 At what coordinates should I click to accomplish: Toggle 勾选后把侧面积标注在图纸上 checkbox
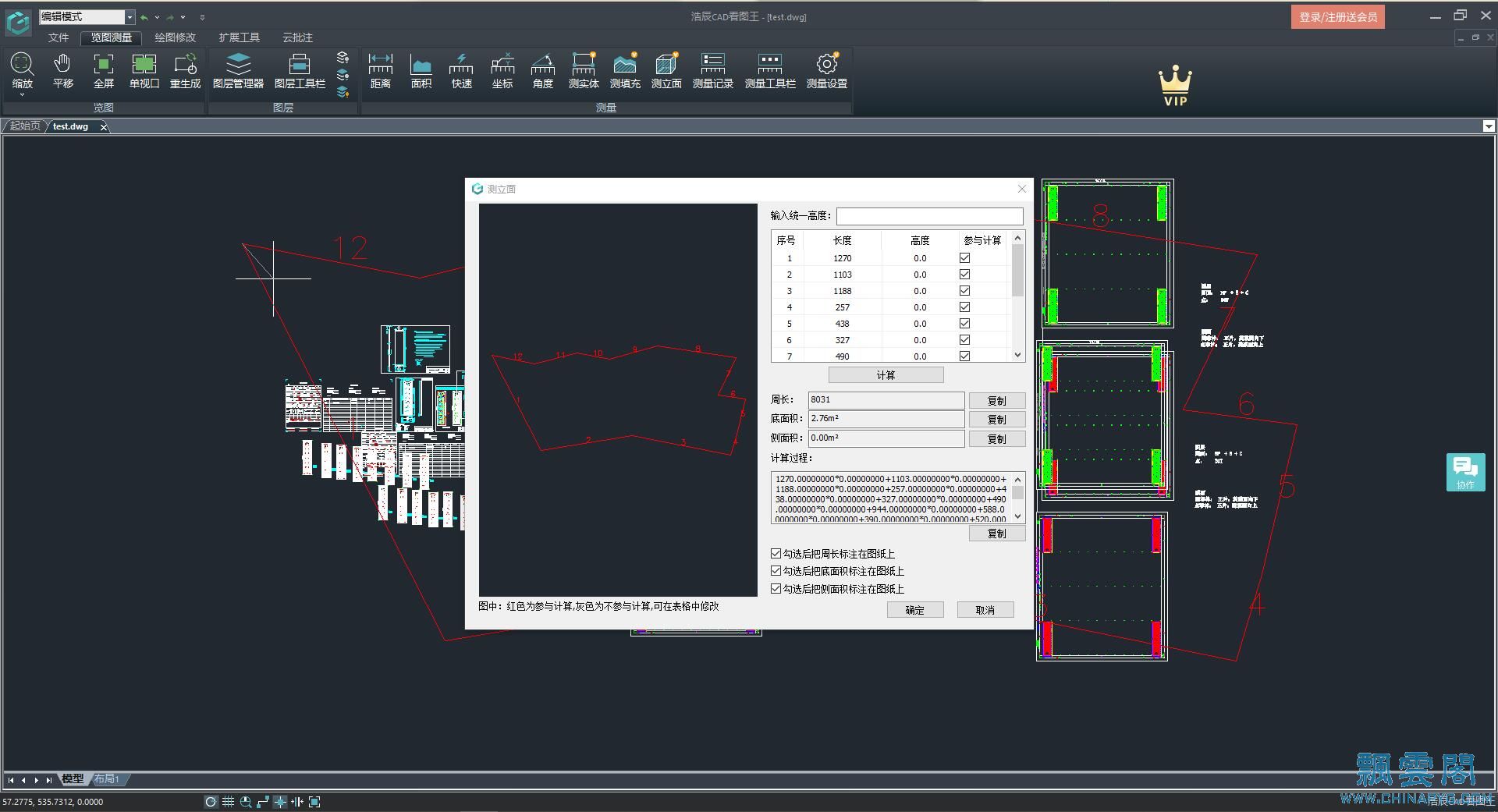776,589
